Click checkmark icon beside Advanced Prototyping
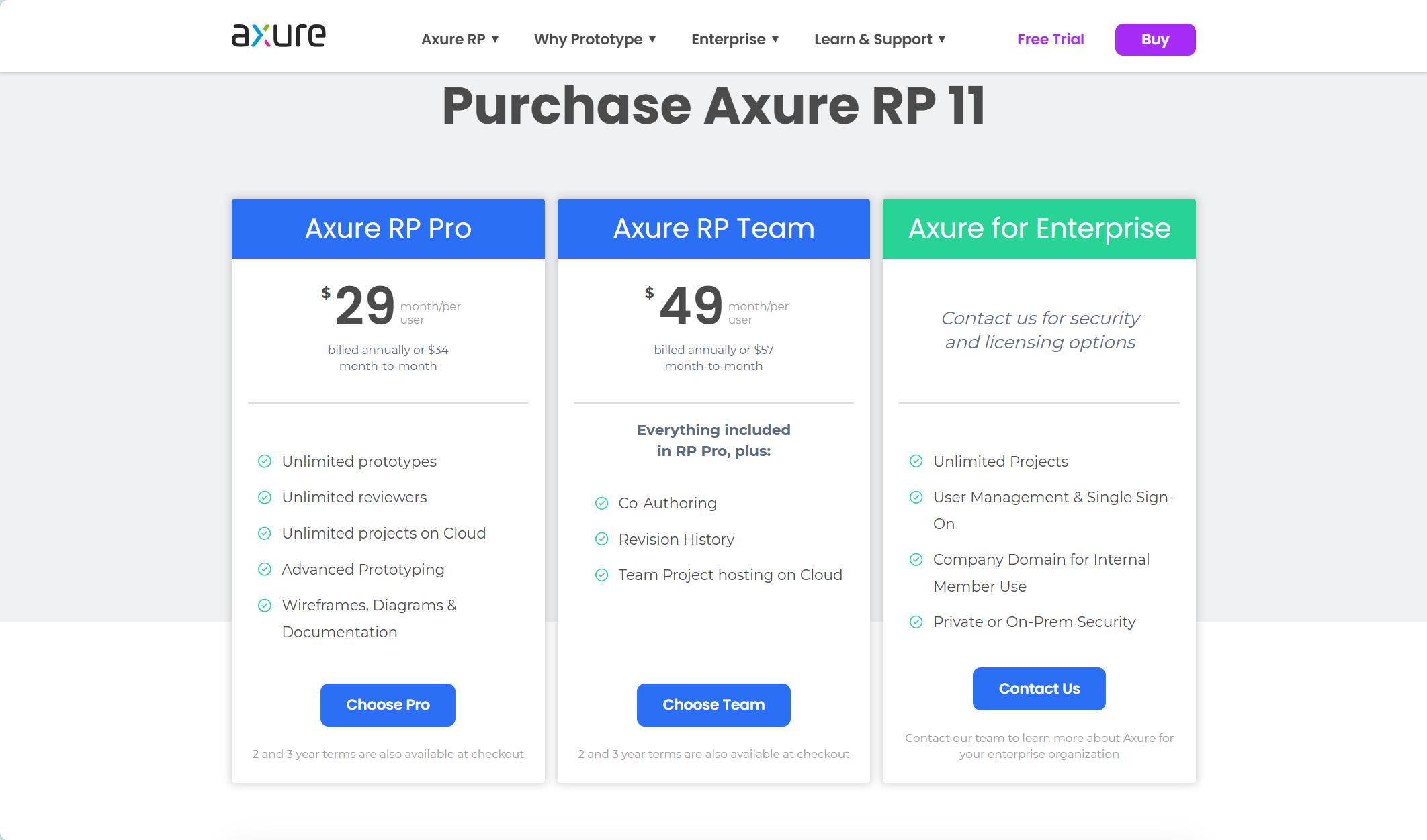1427x840 pixels. [x=265, y=569]
